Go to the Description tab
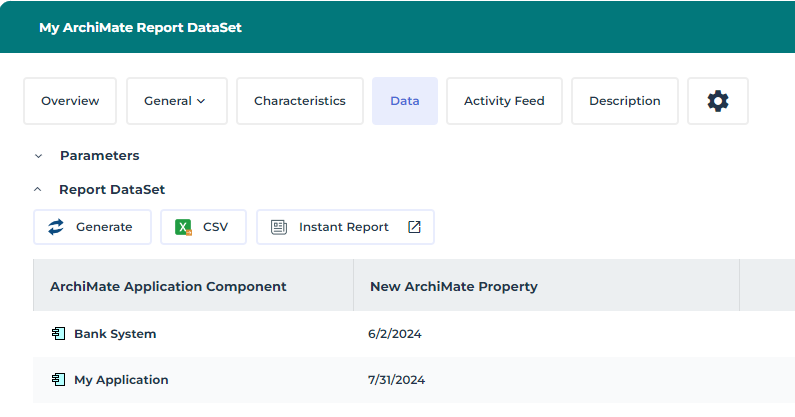795x417 pixels. 624,101
